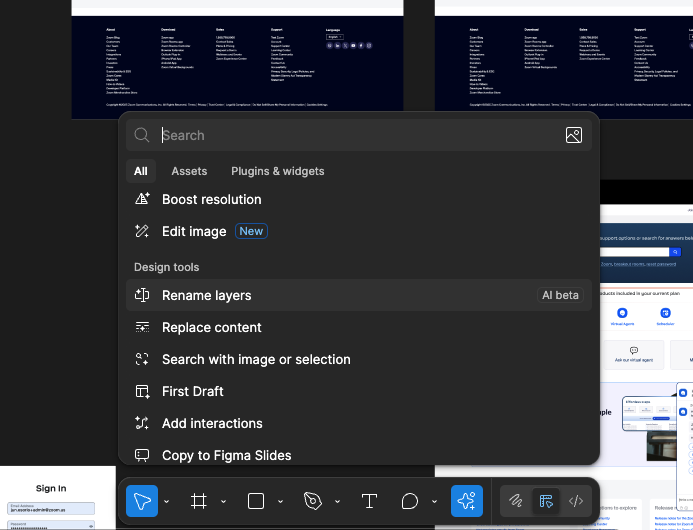The width and height of the screenshot is (693, 530).
Task: Select the Frame tool
Action: 198,501
